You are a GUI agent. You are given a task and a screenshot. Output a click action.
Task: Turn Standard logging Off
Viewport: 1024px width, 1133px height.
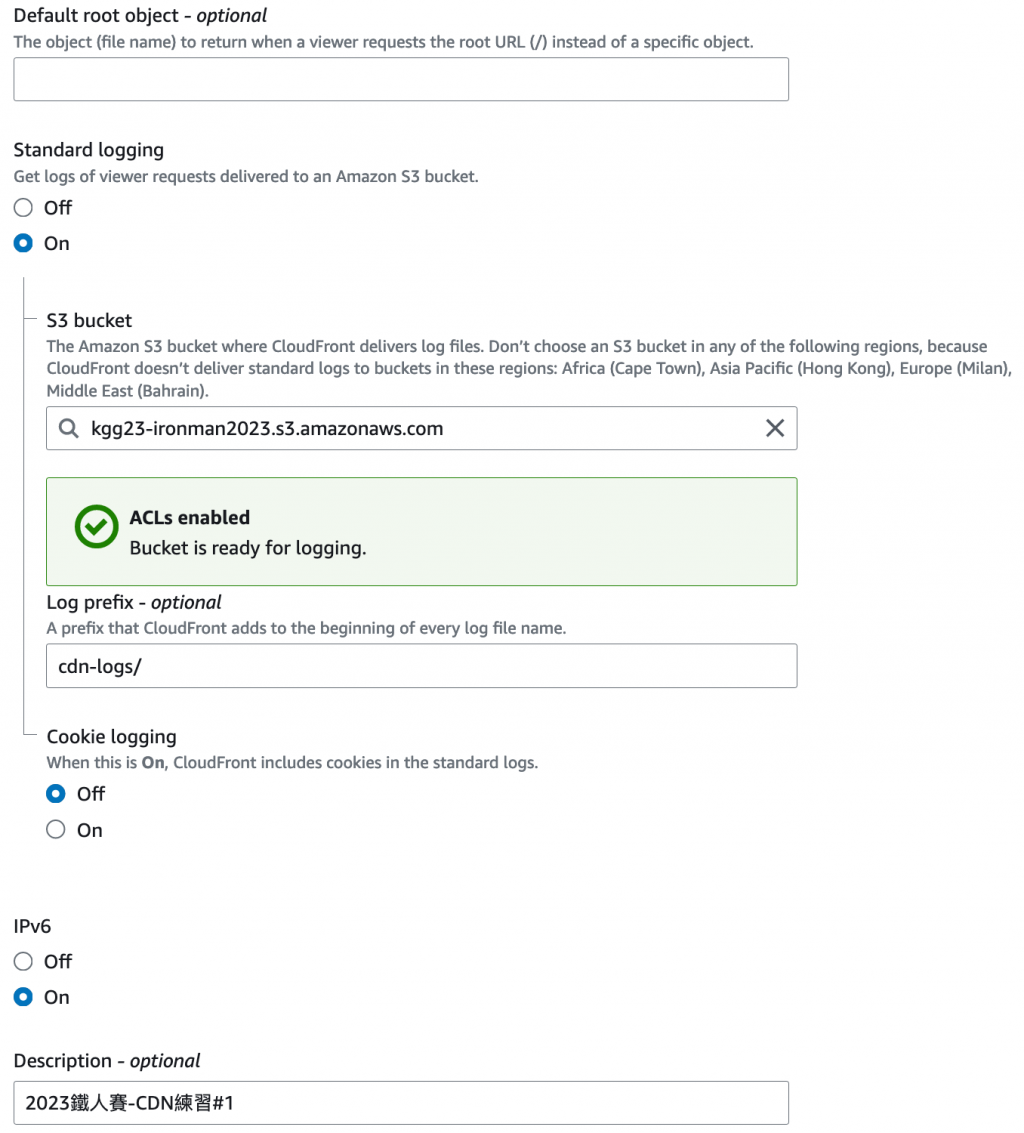[x=24, y=208]
